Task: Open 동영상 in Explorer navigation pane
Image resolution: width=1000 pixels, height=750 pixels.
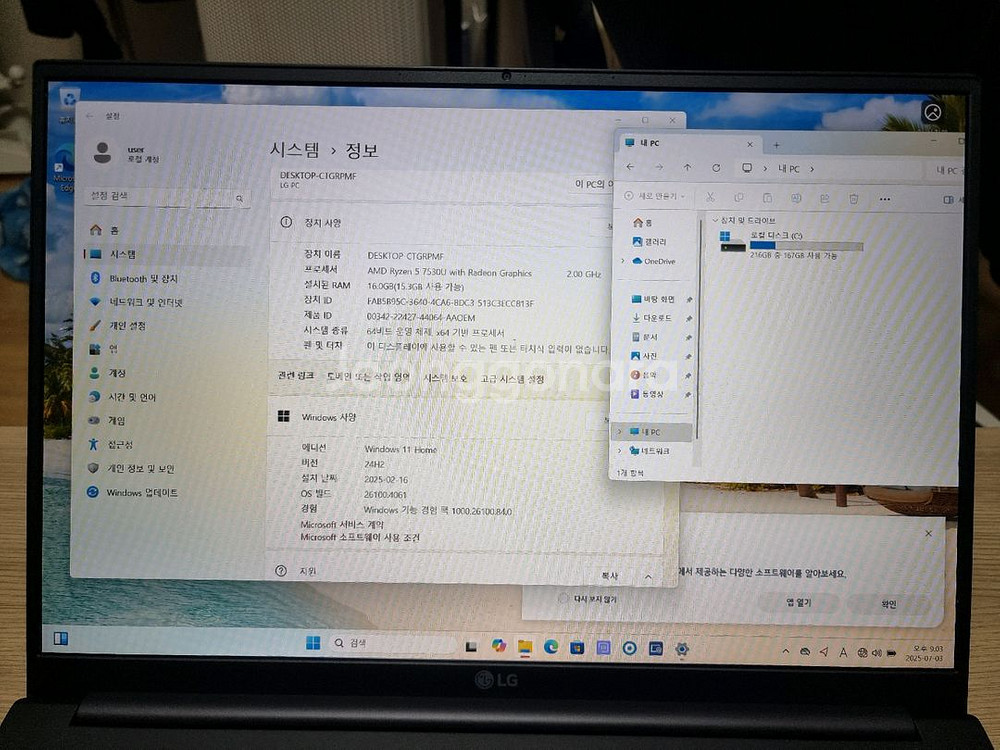Action: pyautogui.click(x=649, y=394)
